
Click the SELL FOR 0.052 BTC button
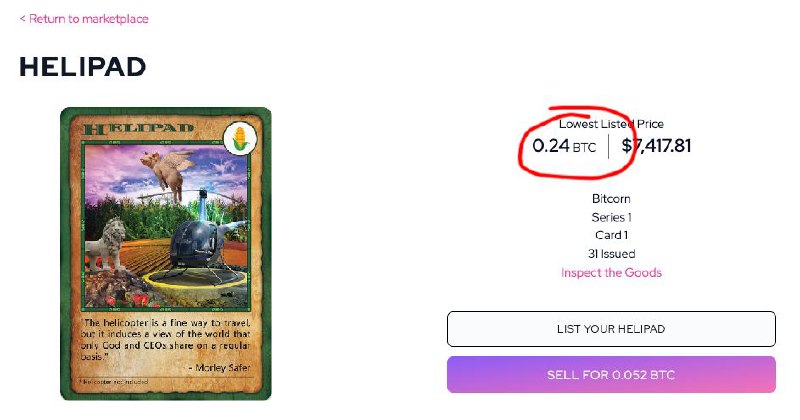pyautogui.click(x=611, y=375)
